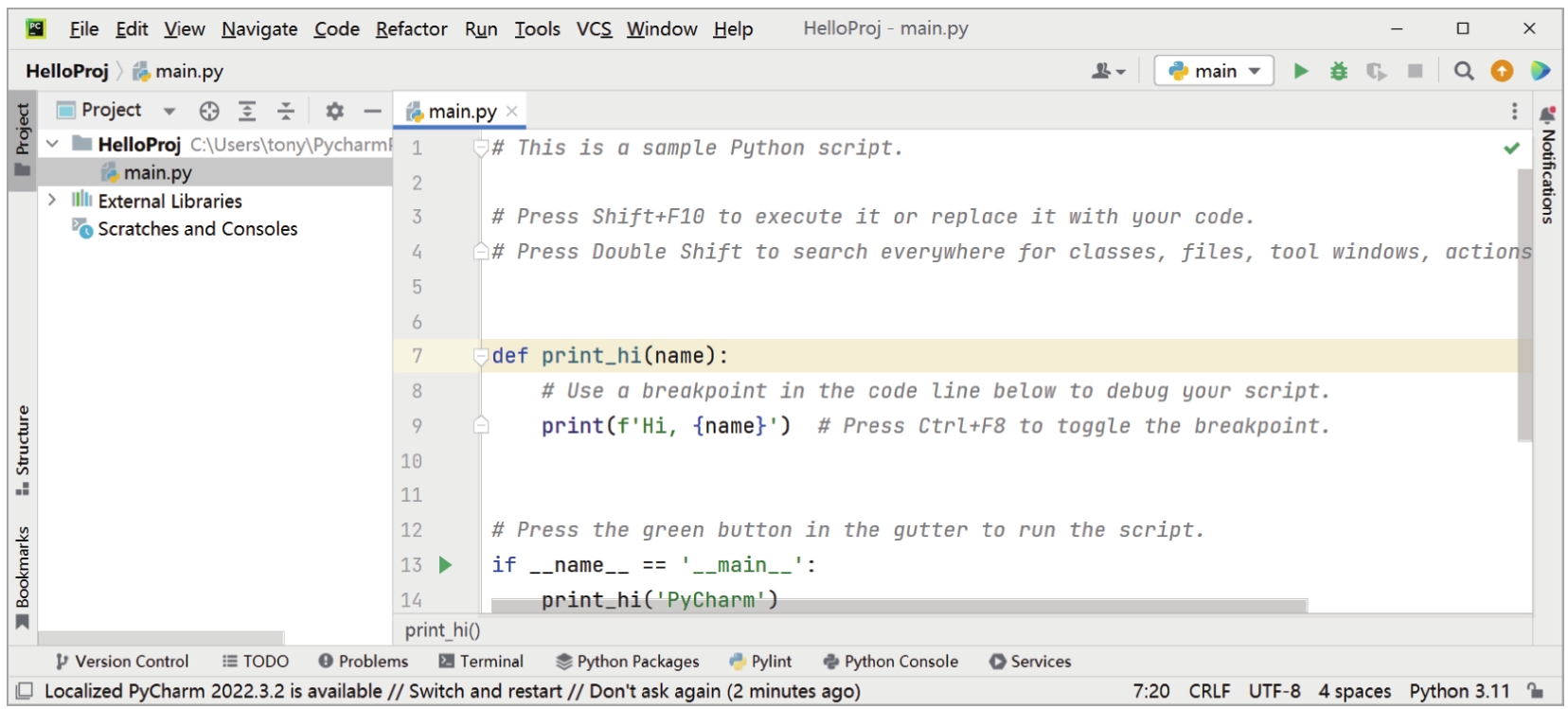Click the gutter run arrow on line 13
The image size is (1568, 709).
pyautogui.click(x=445, y=565)
